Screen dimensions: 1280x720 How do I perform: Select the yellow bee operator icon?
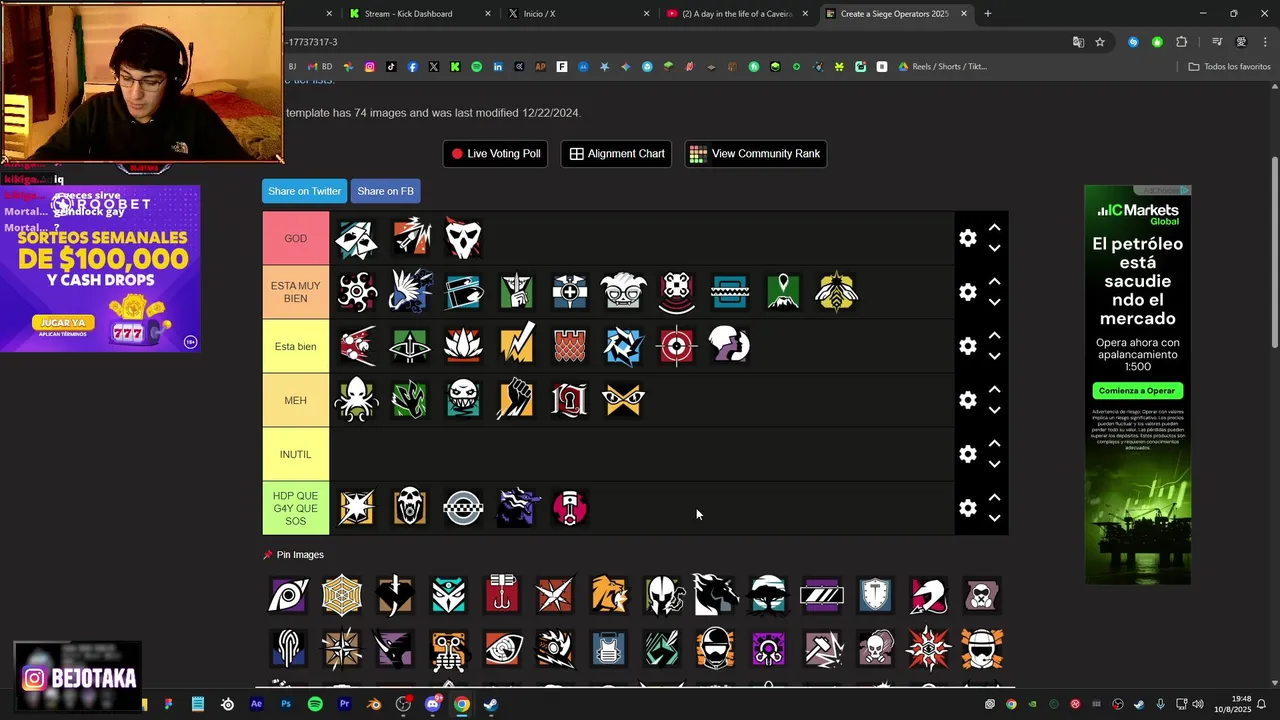coord(837,292)
